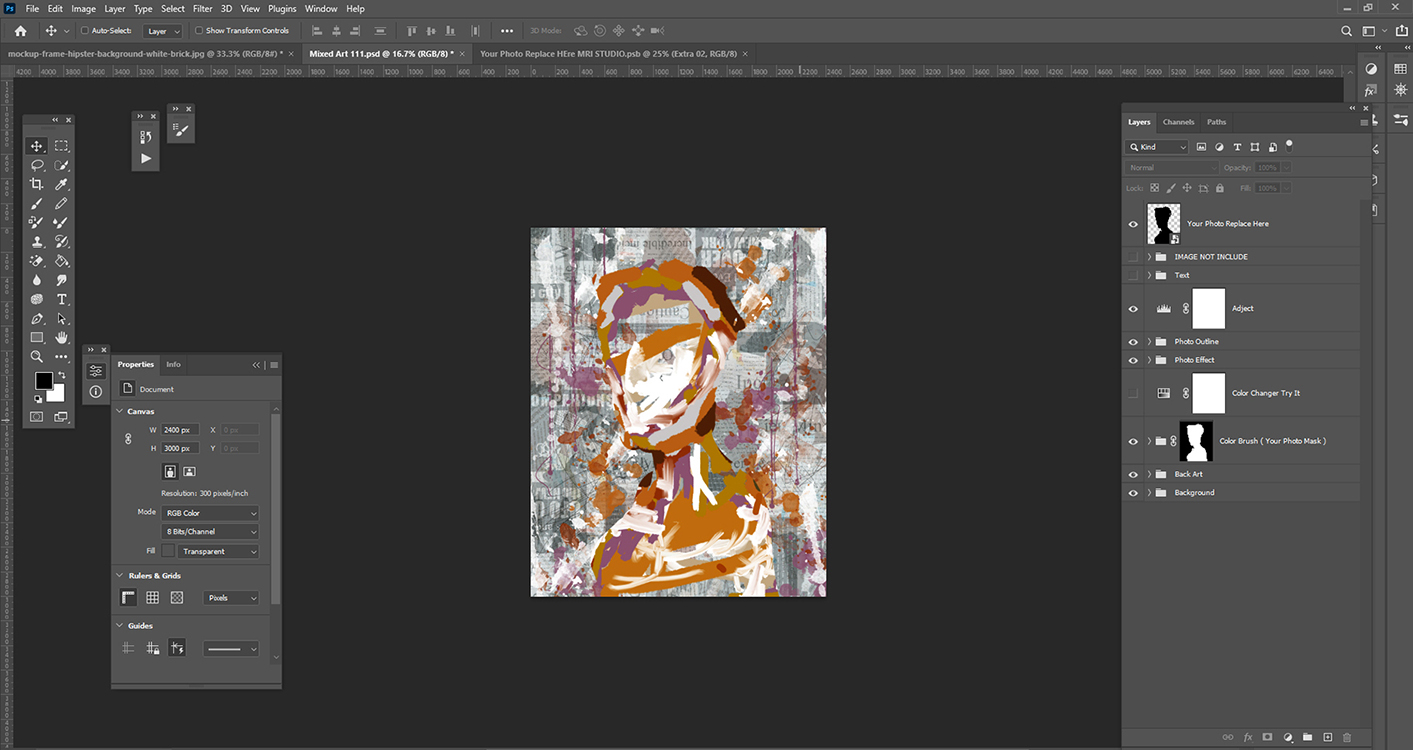
Task: Delete layer with the trash icon
Action: (x=1346, y=737)
